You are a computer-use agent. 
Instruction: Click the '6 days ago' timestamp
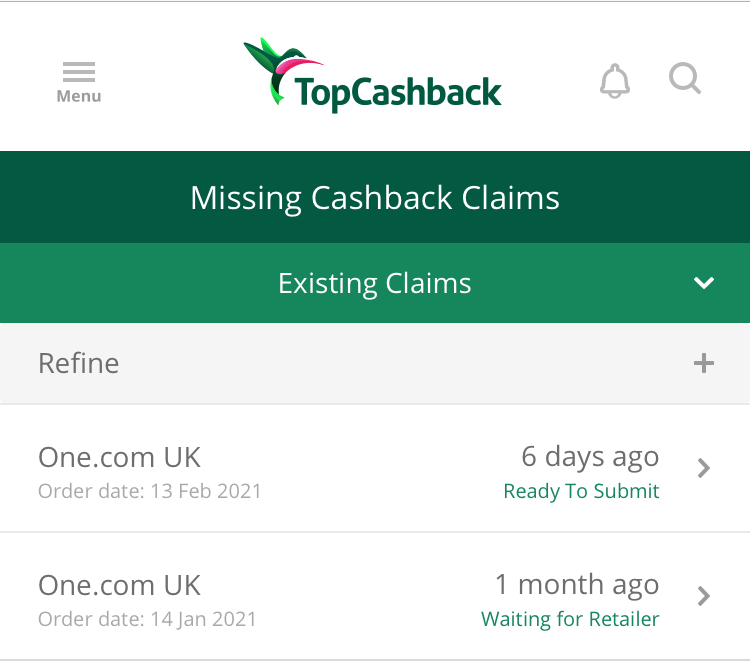click(x=590, y=457)
